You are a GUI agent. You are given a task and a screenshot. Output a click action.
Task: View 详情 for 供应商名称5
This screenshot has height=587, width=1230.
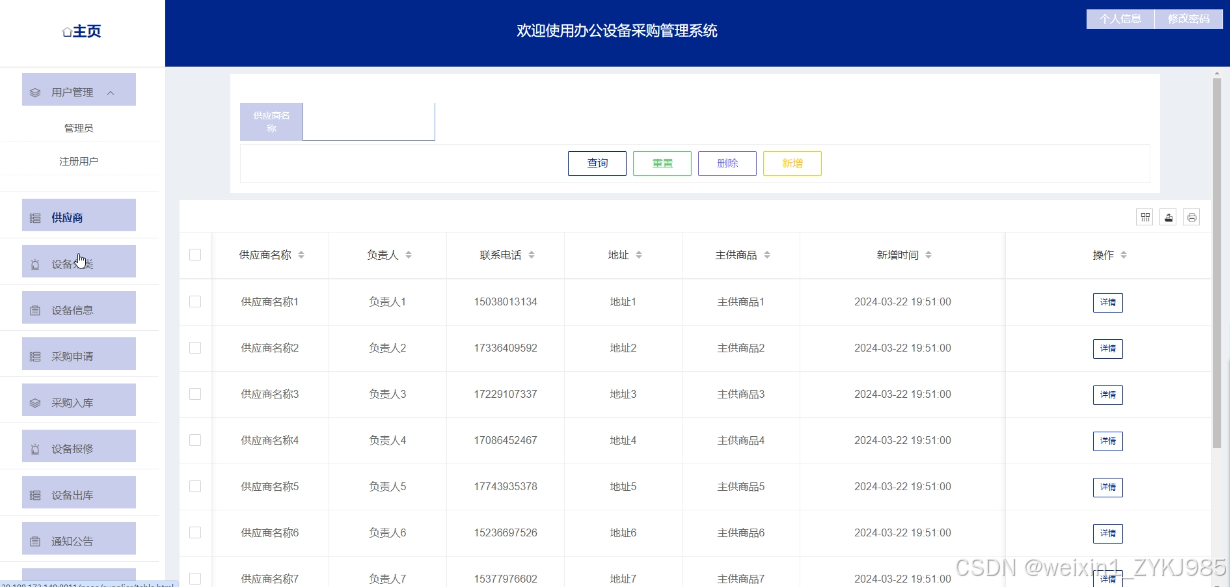coord(1108,487)
